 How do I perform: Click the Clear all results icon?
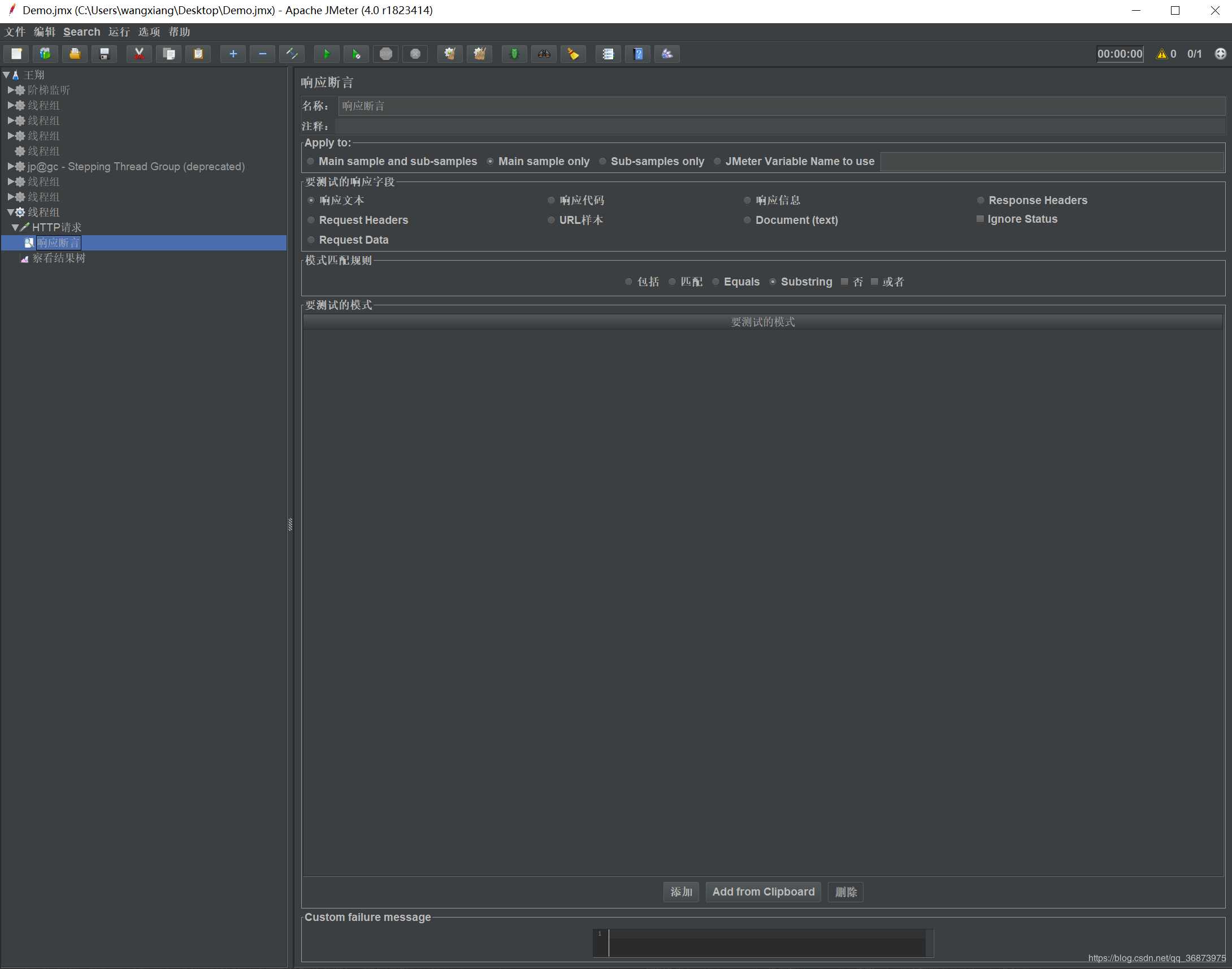click(x=480, y=54)
